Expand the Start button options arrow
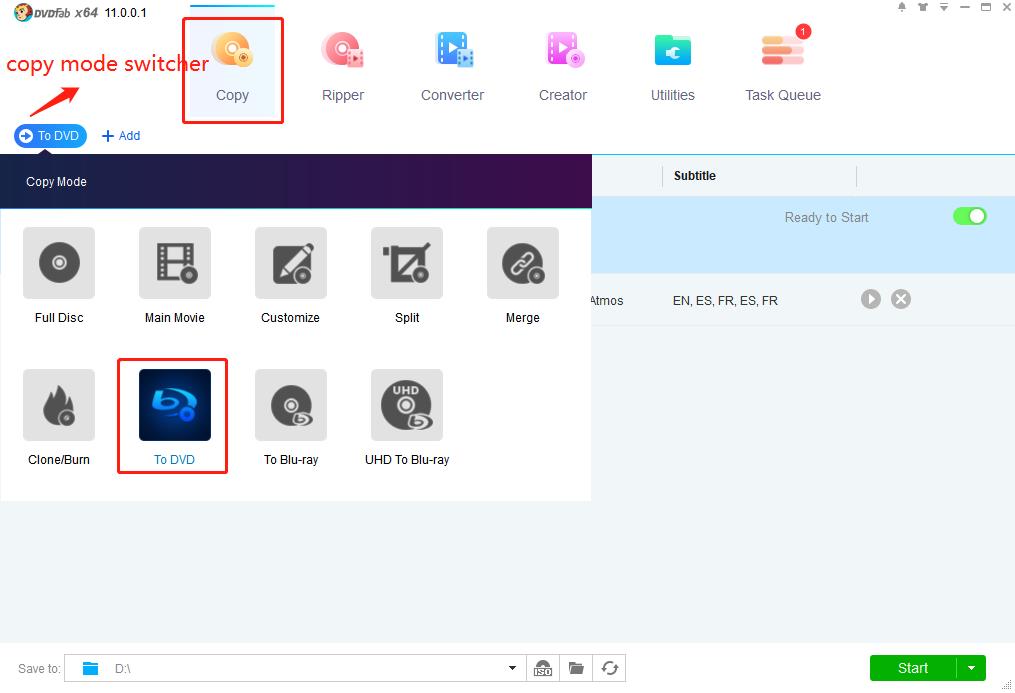 (969, 668)
